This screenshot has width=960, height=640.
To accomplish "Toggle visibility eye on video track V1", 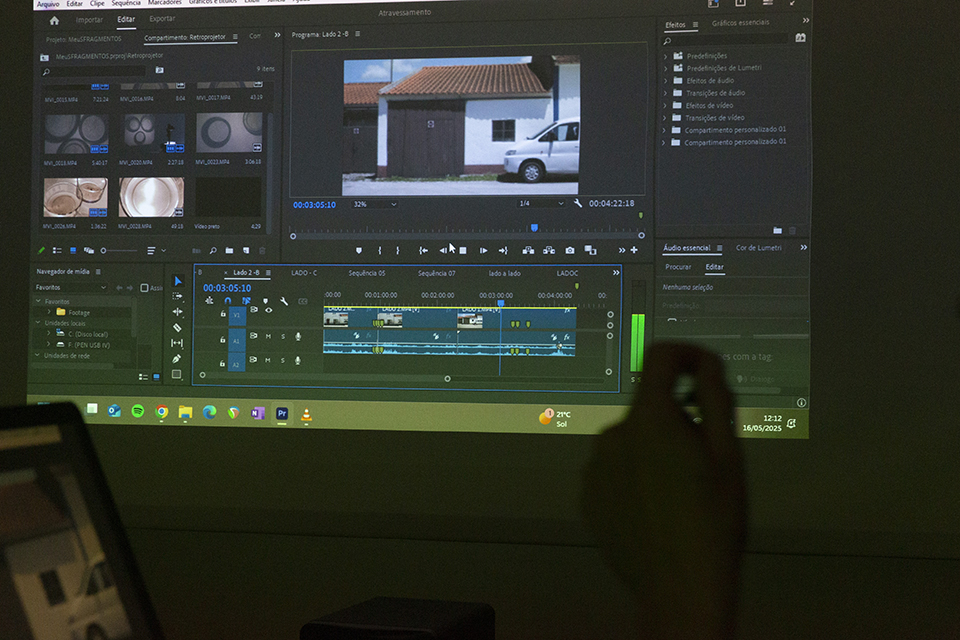I will pos(268,310).
